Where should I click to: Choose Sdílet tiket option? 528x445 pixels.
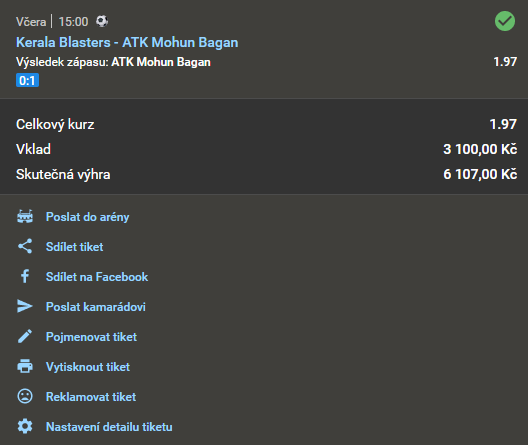(x=74, y=247)
